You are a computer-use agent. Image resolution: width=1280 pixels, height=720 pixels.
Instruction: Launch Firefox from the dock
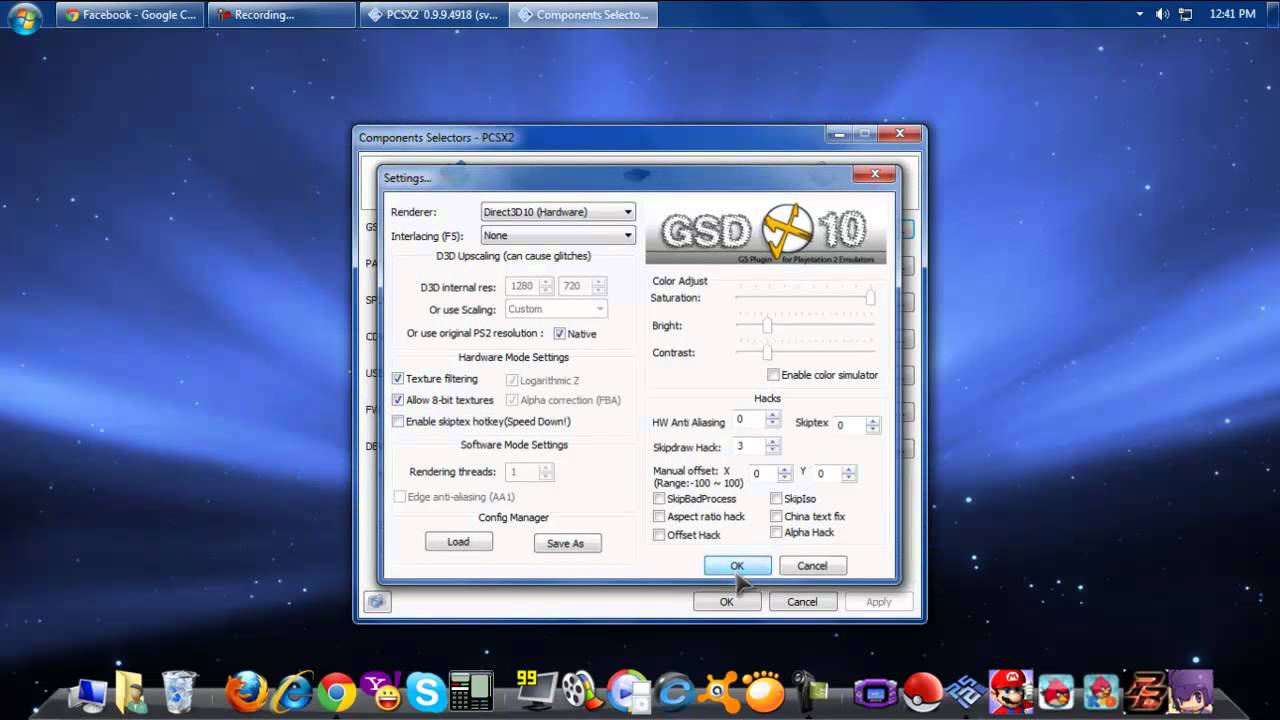(x=246, y=692)
